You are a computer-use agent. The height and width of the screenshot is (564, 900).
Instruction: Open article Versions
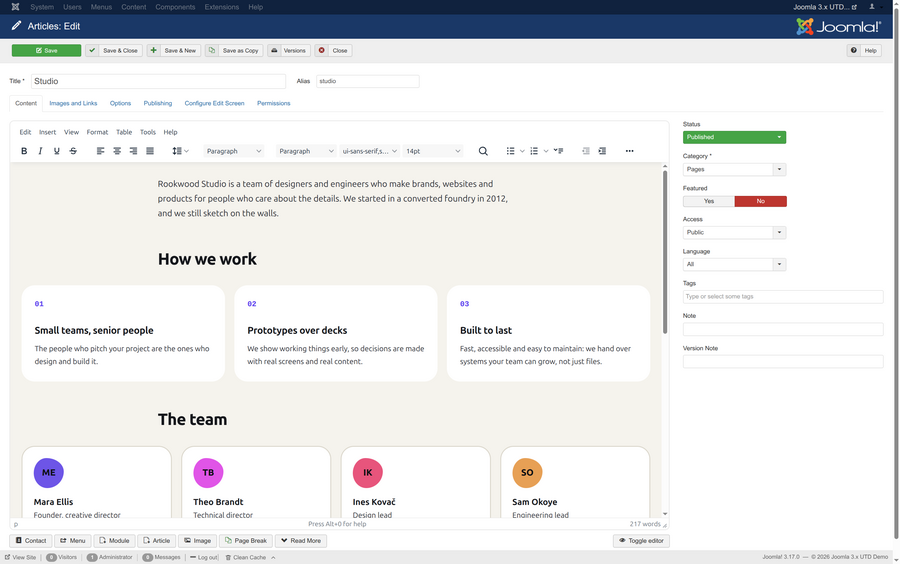[289, 50]
